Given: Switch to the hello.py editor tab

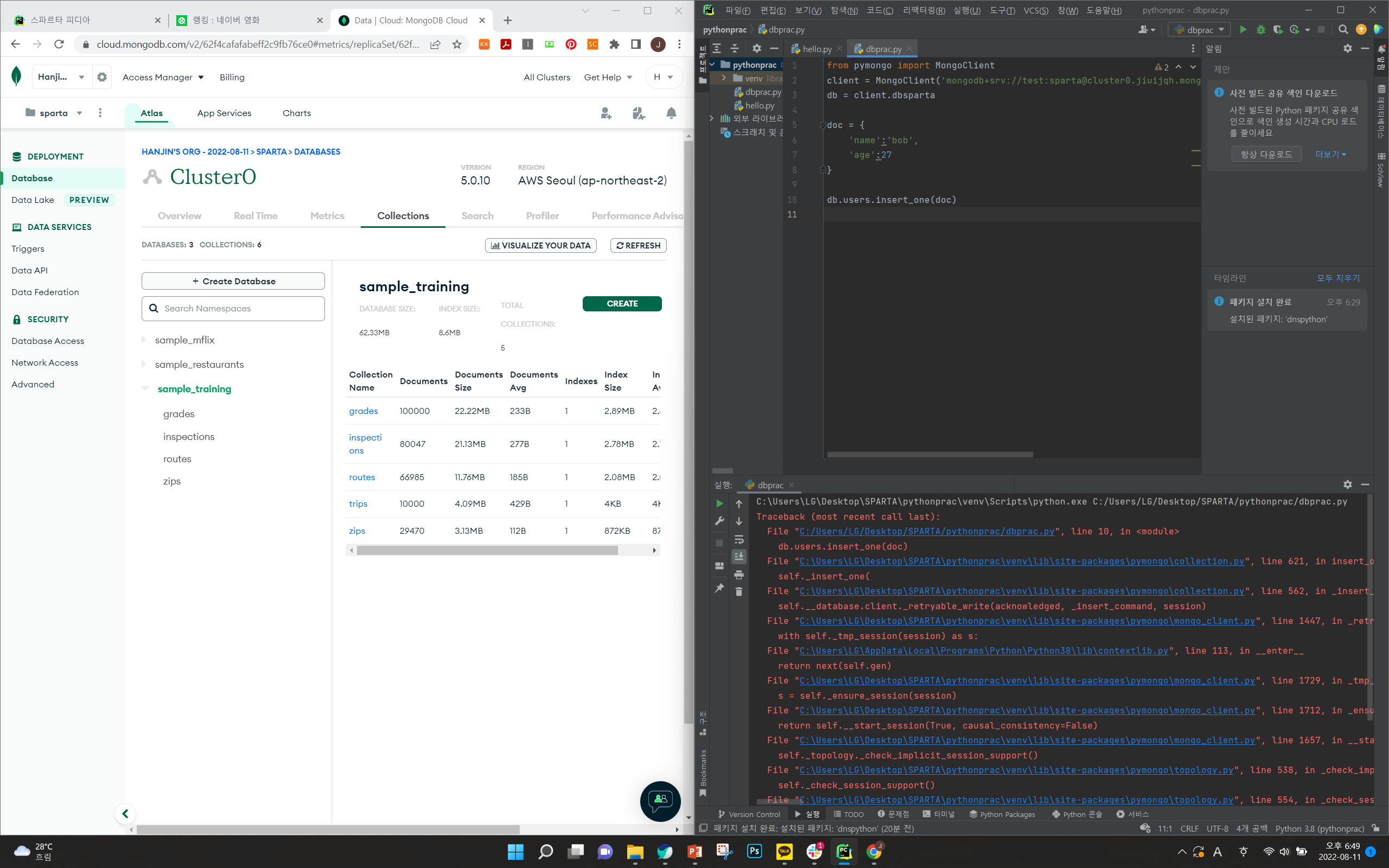Looking at the screenshot, I should pyautogui.click(x=816, y=49).
